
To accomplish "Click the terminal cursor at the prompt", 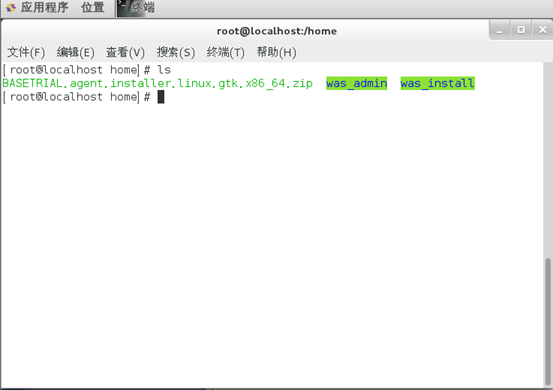I will (161, 97).
